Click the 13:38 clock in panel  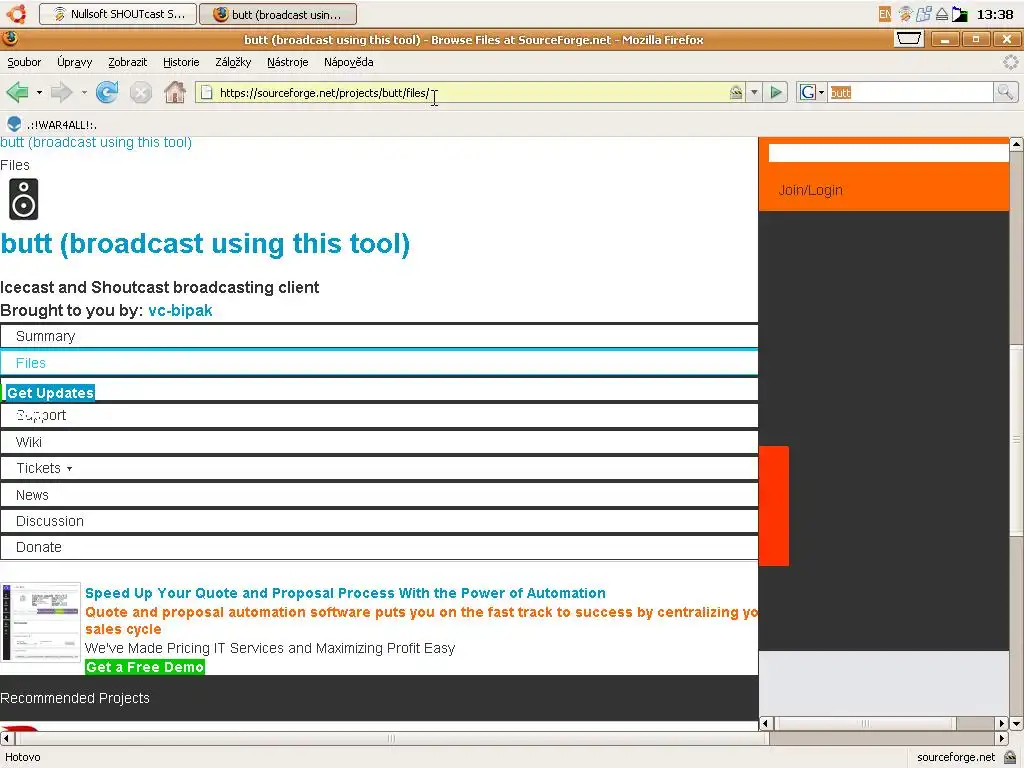tap(995, 14)
